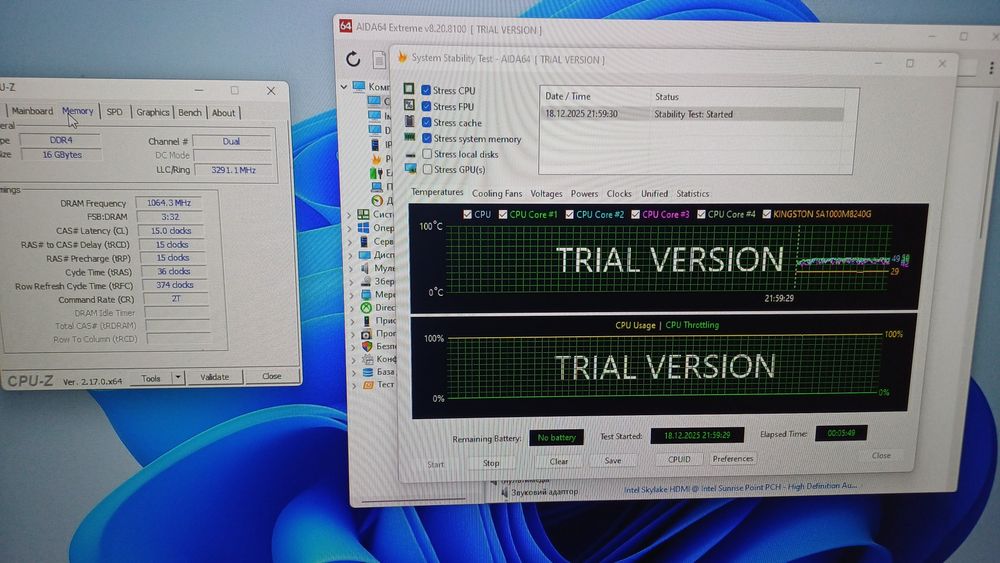Select the Stability Test: Started log row
Screen dimensions: 1000x563
(692, 114)
